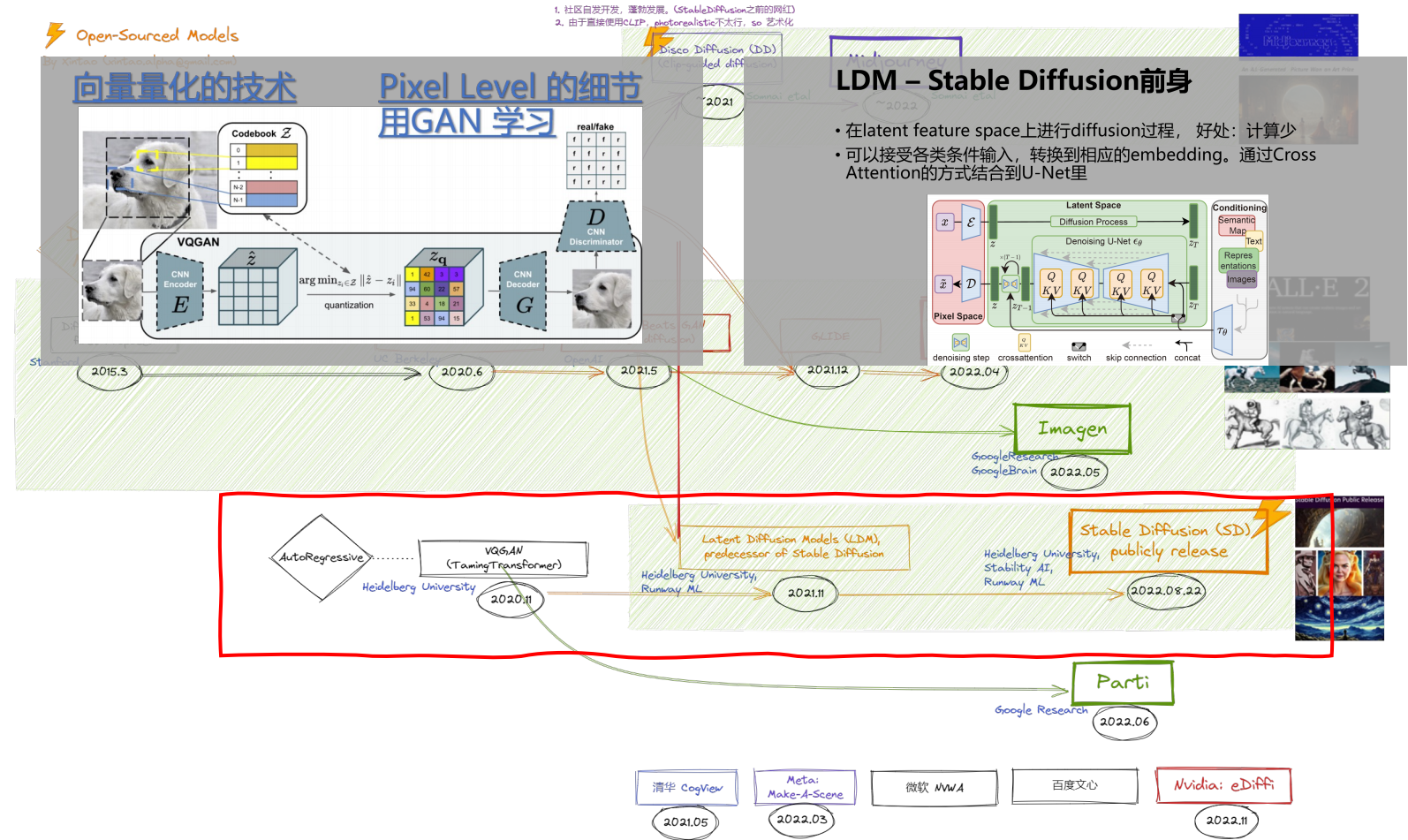Select the 微软 NVWA box

pyautogui.click(x=935, y=787)
